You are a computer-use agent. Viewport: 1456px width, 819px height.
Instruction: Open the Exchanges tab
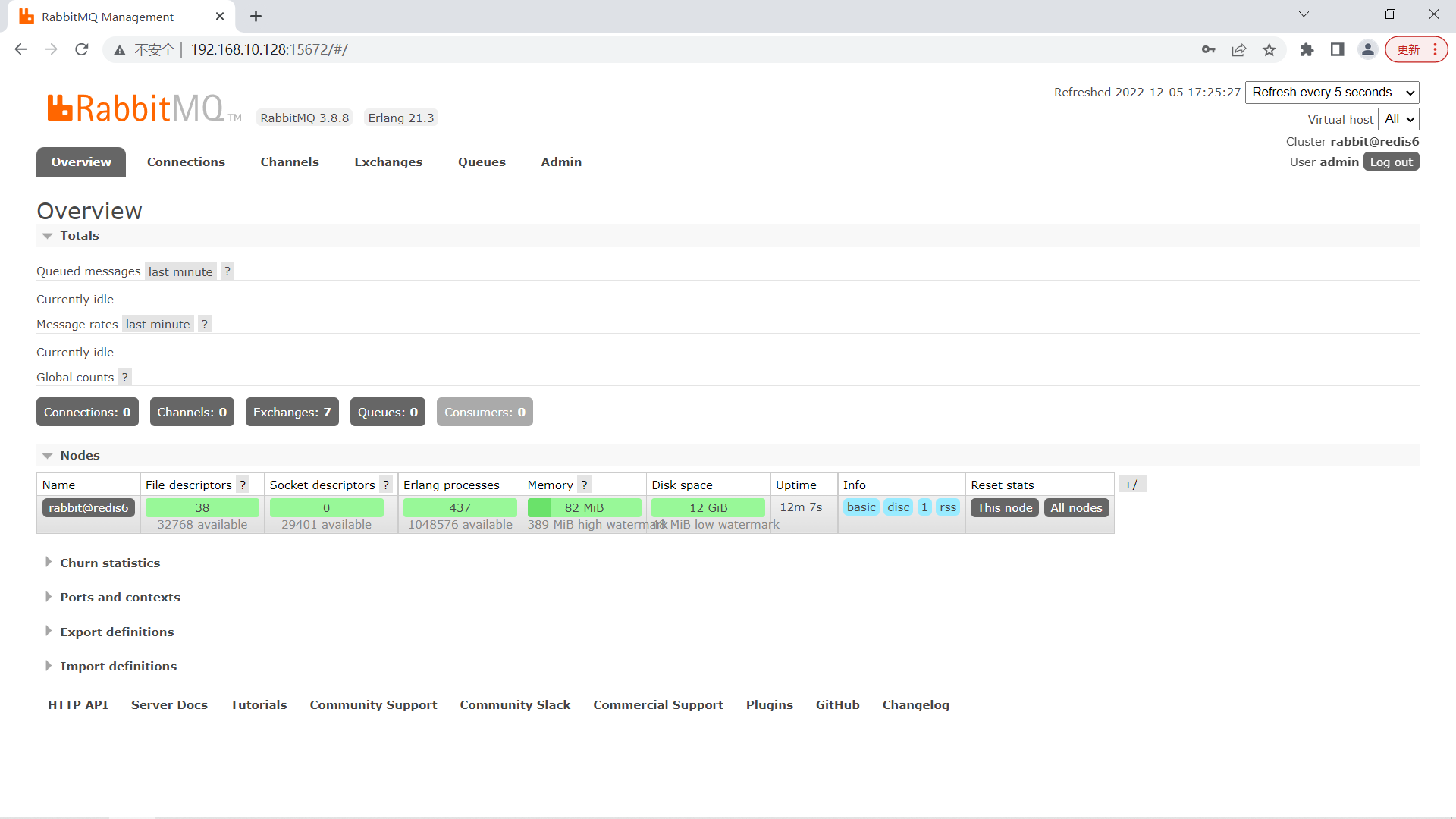tap(388, 162)
